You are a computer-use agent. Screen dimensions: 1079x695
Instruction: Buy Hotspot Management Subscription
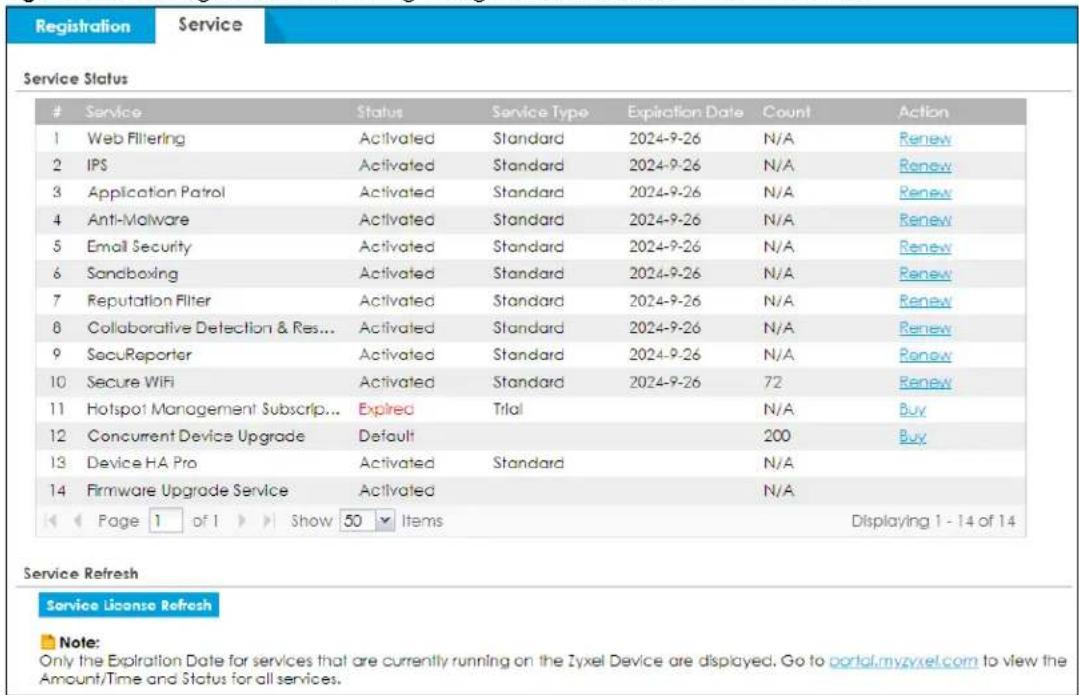[x=912, y=409]
